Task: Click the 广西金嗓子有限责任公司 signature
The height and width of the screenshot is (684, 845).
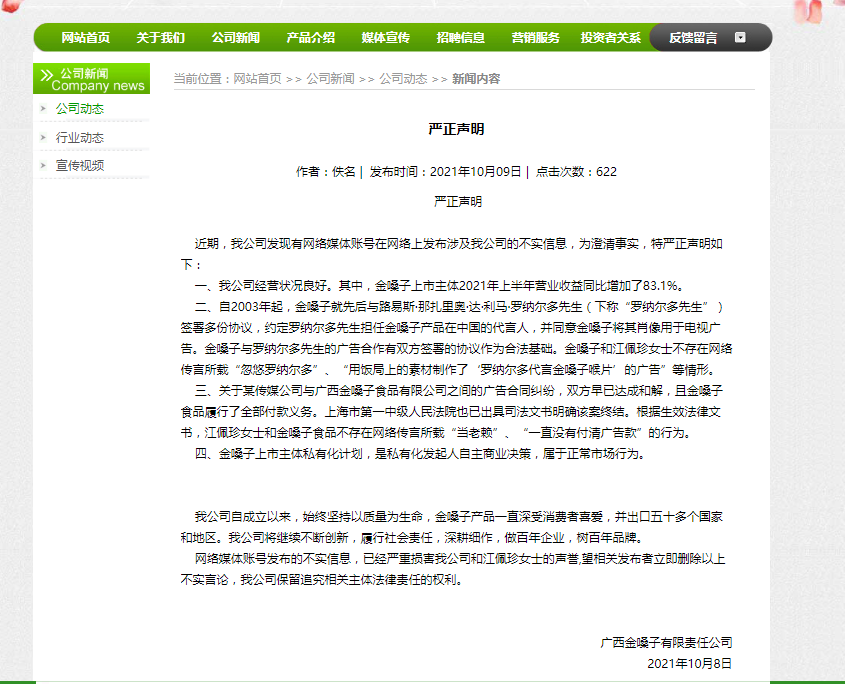Action: [x=666, y=642]
